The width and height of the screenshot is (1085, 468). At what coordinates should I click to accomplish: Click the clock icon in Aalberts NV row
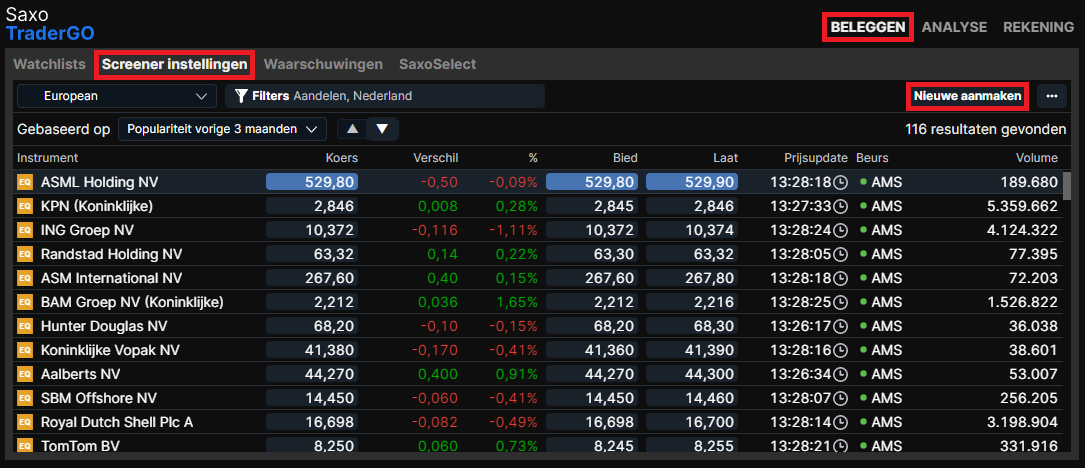point(841,374)
